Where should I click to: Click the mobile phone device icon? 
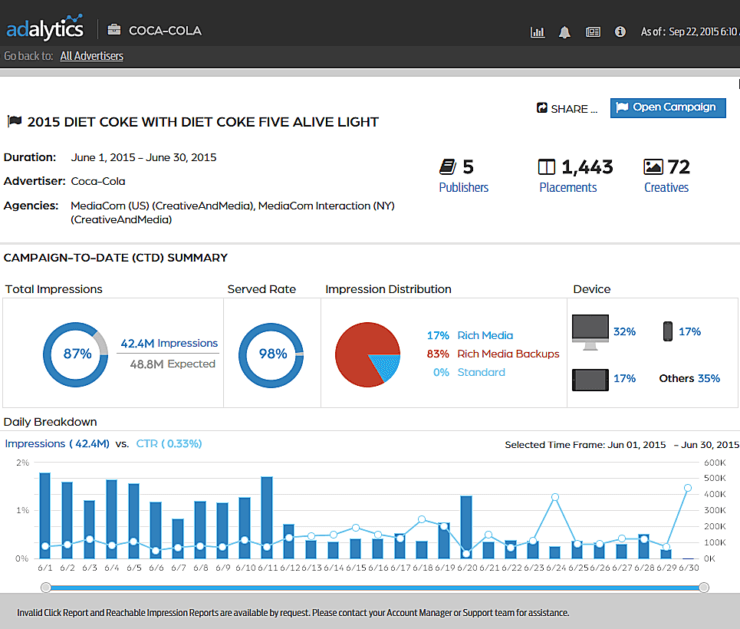[667, 331]
